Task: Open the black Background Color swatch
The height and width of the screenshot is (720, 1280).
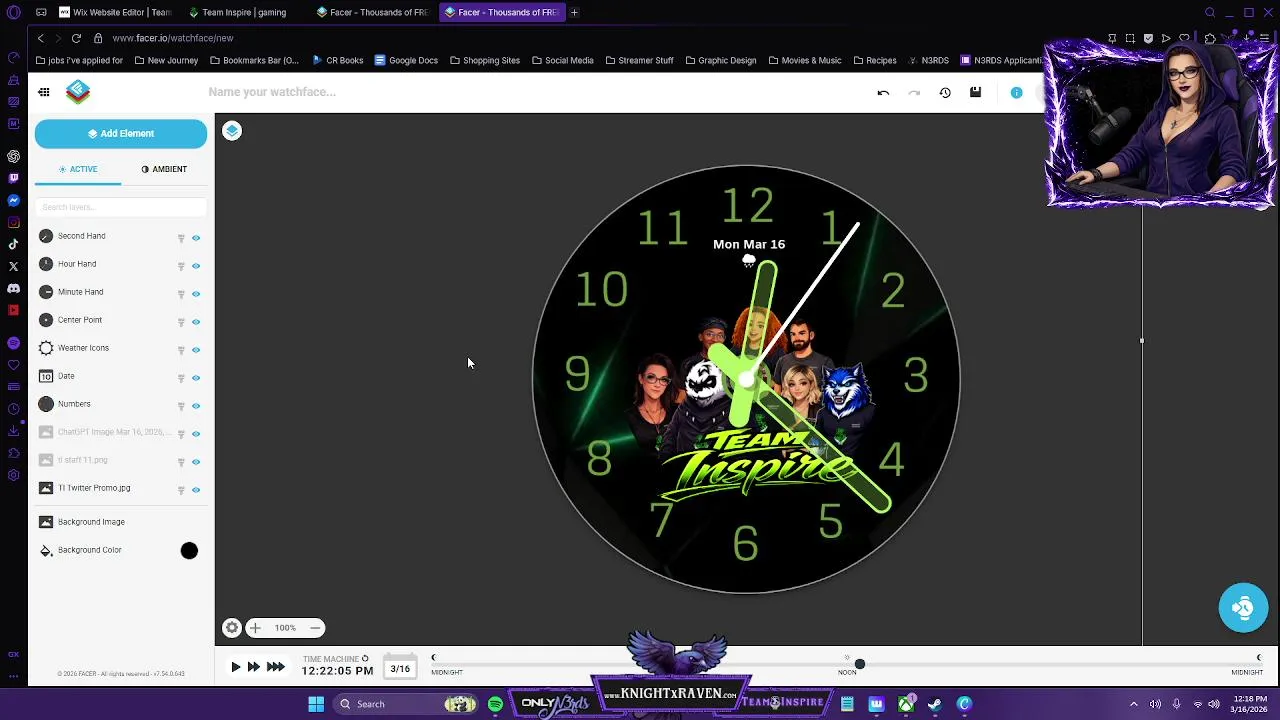Action: point(189,551)
